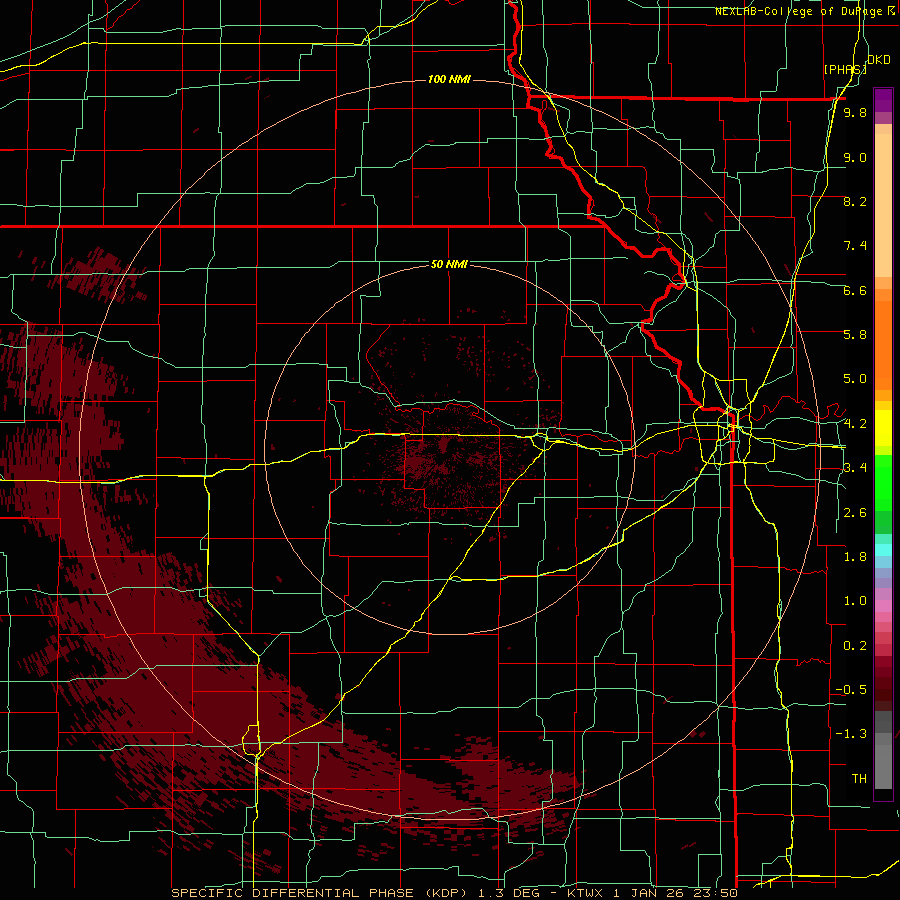This screenshot has width=900, height=900.
Task: Click the KTWX station identifier in caption
Action: click(x=584, y=893)
